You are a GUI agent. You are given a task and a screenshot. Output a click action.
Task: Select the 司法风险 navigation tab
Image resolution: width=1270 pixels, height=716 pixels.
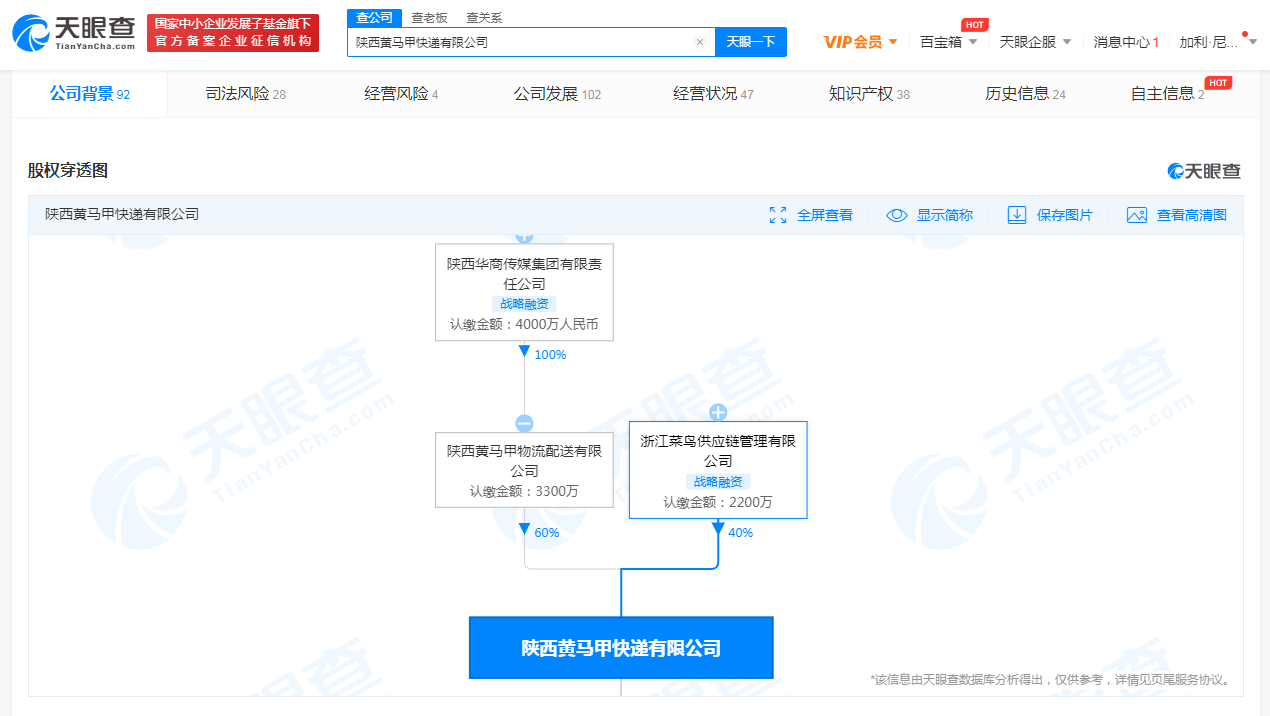(x=244, y=92)
